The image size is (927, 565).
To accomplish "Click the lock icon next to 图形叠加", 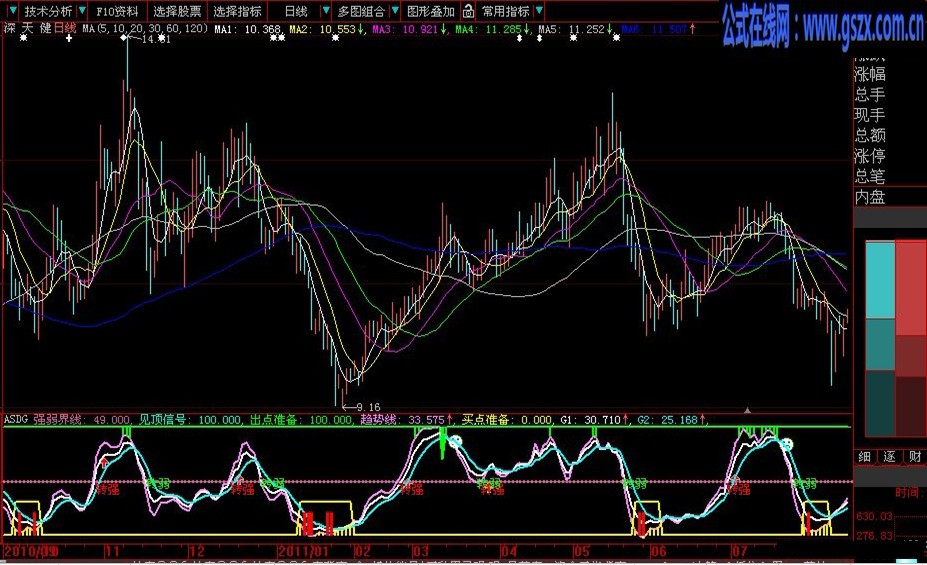I will click(466, 11).
